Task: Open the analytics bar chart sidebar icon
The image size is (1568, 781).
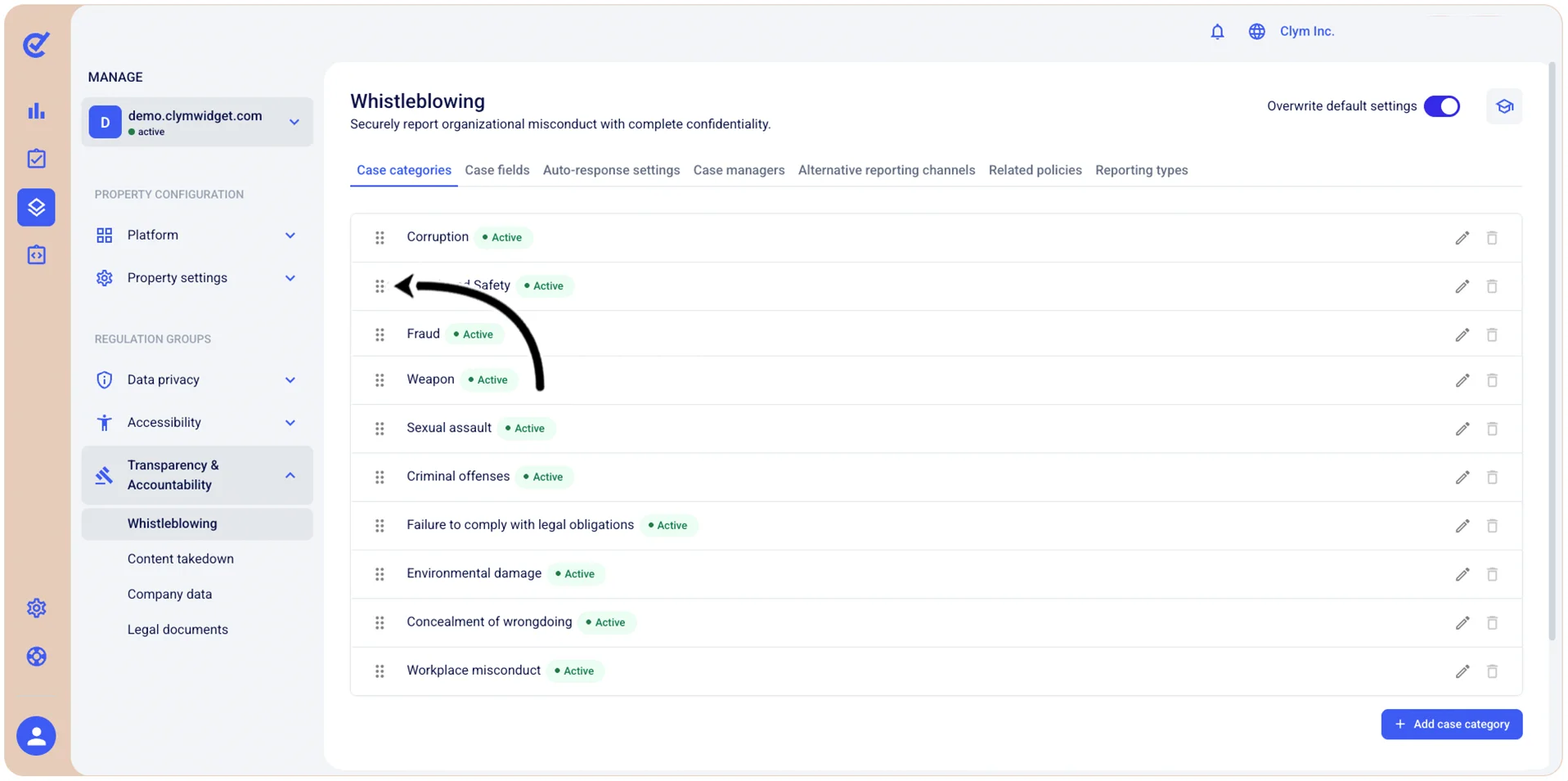Action: (36, 110)
